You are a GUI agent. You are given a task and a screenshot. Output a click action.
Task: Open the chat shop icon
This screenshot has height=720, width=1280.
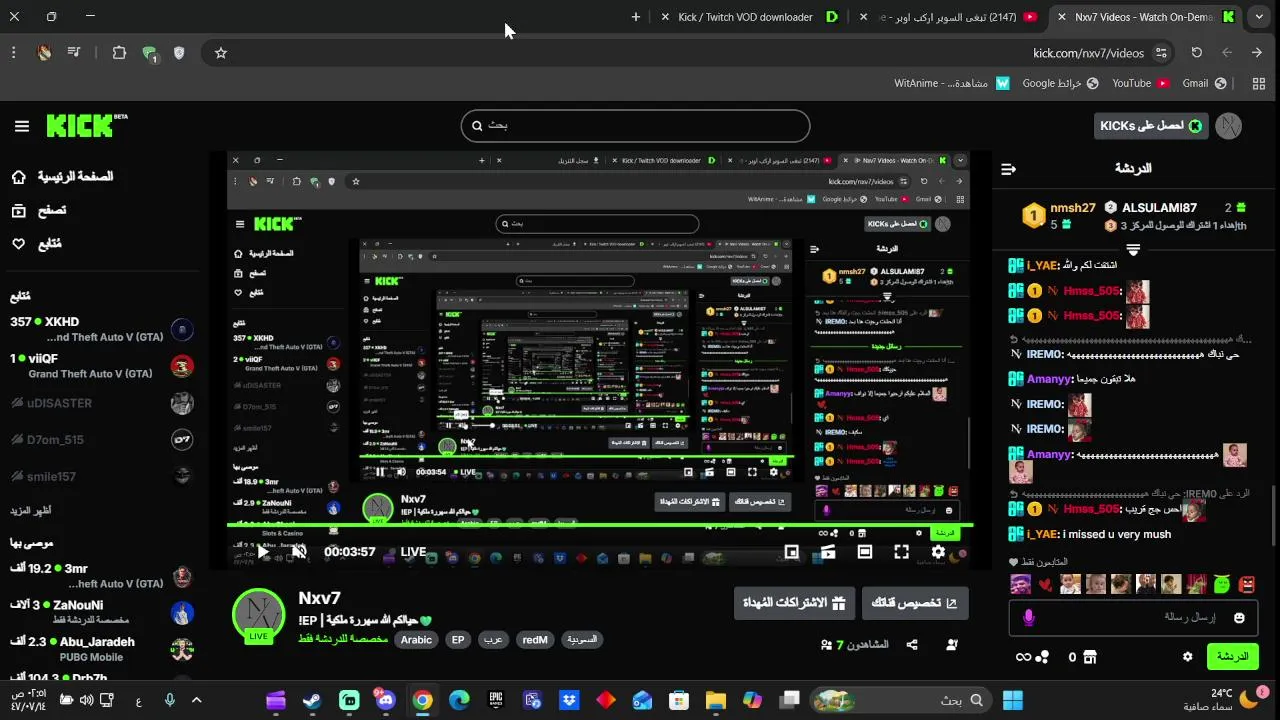coord(1090,657)
